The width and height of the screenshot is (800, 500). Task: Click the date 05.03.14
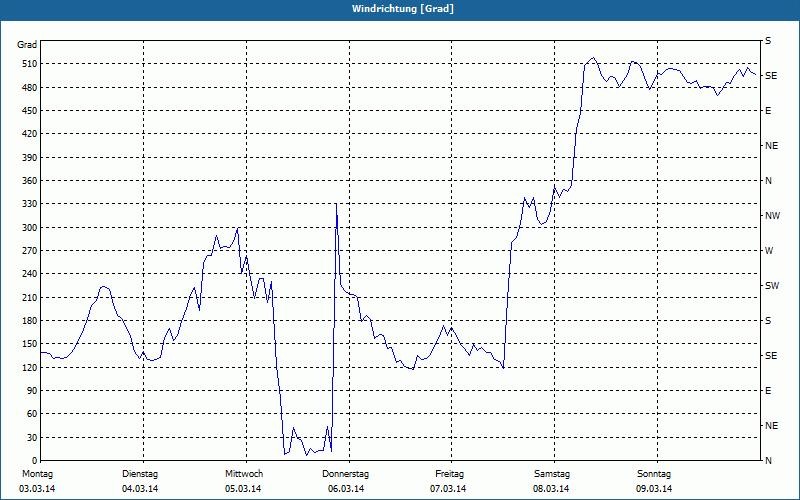(243, 489)
